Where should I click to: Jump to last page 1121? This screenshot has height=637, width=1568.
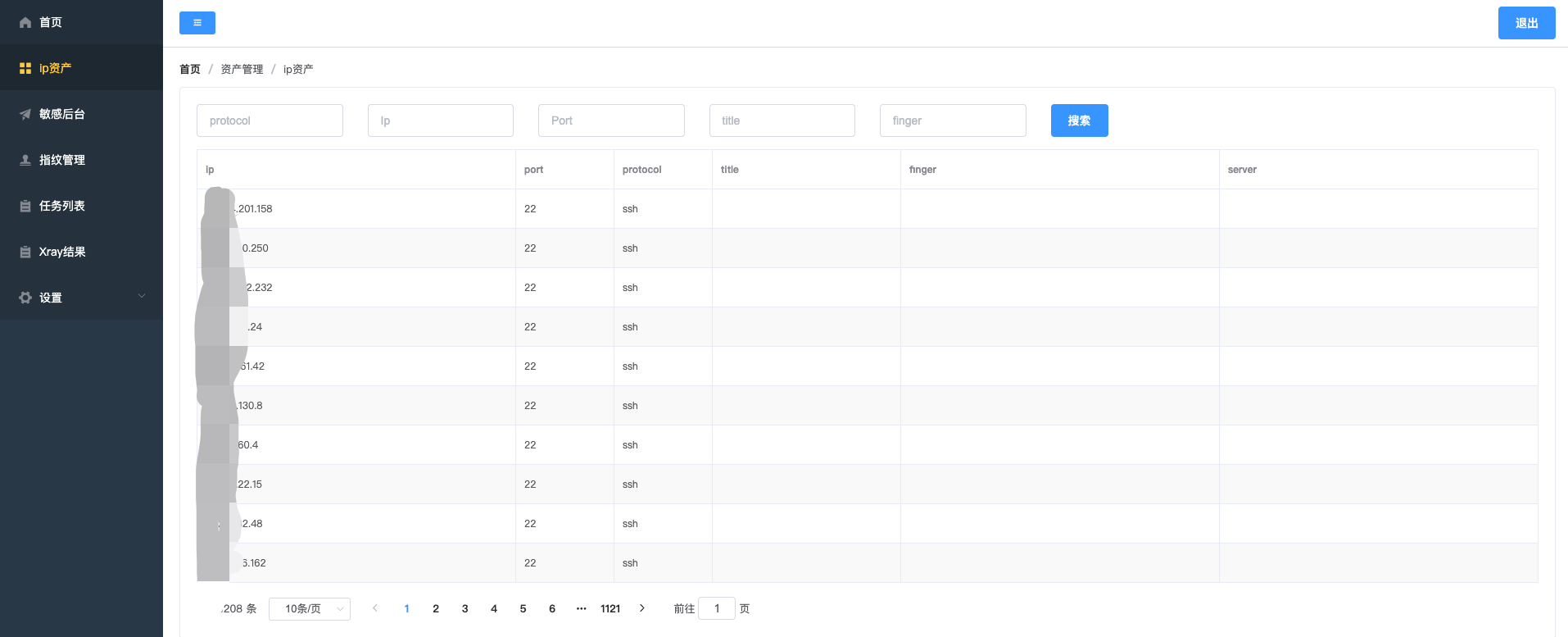pyautogui.click(x=610, y=608)
